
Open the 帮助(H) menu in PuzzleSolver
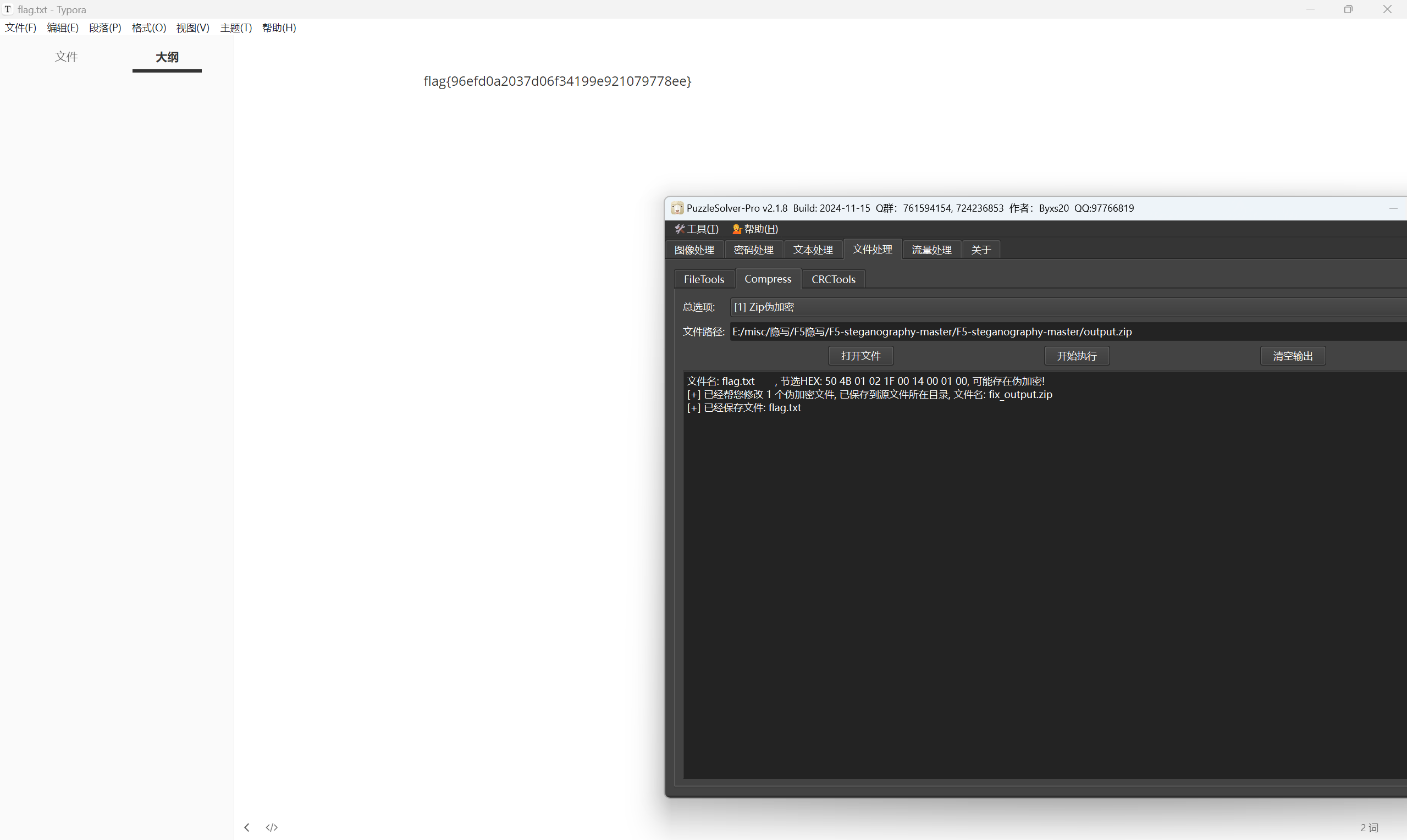755,229
